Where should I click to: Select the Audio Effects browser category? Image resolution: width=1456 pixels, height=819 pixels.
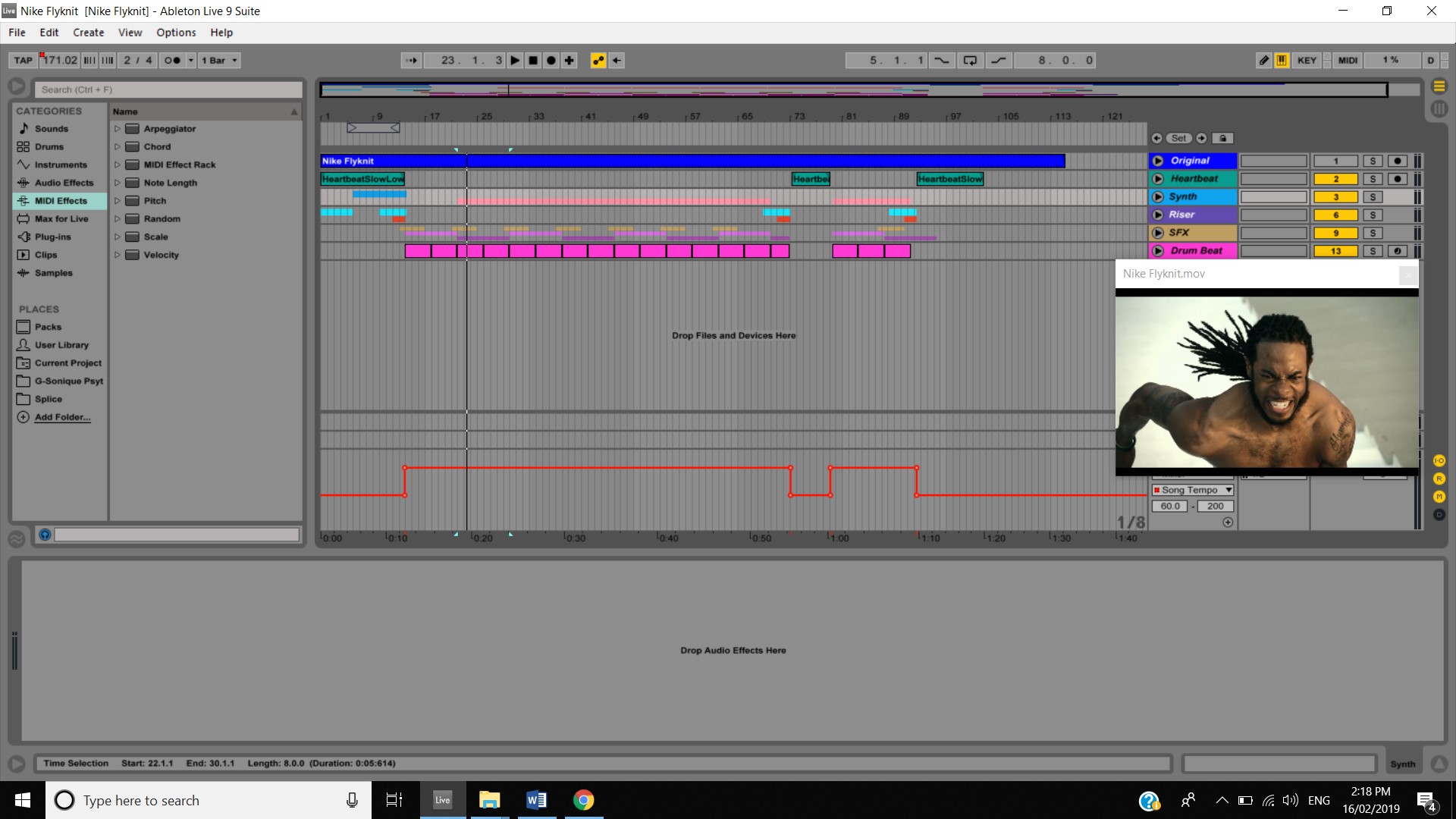point(64,183)
